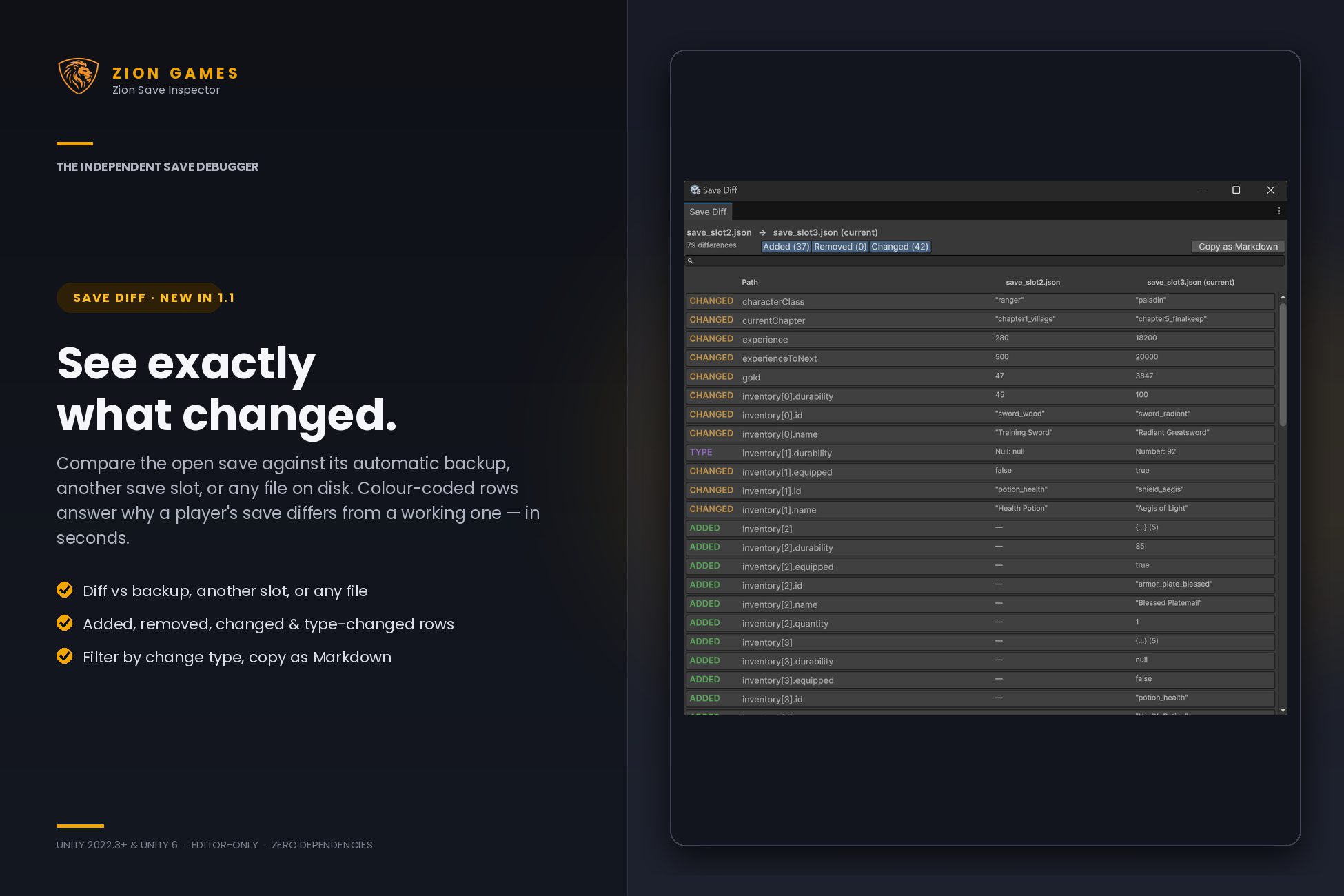The height and width of the screenshot is (896, 1344).
Task: Click the 79 differences label
Action: (x=711, y=245)
